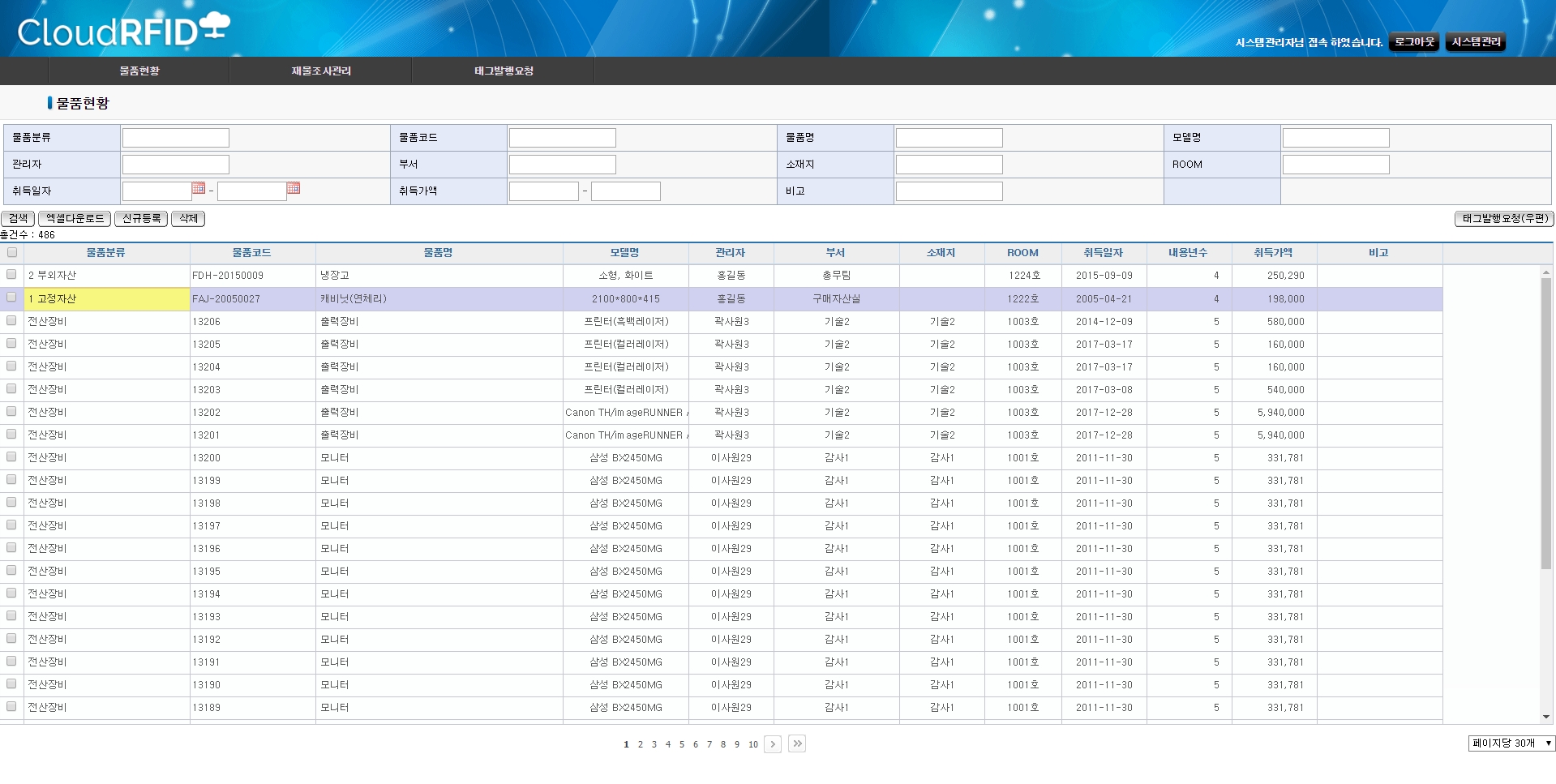
Task: Toggle the select-all checkbox in table header
Action: pyautogui.click(x=11, y=253)
